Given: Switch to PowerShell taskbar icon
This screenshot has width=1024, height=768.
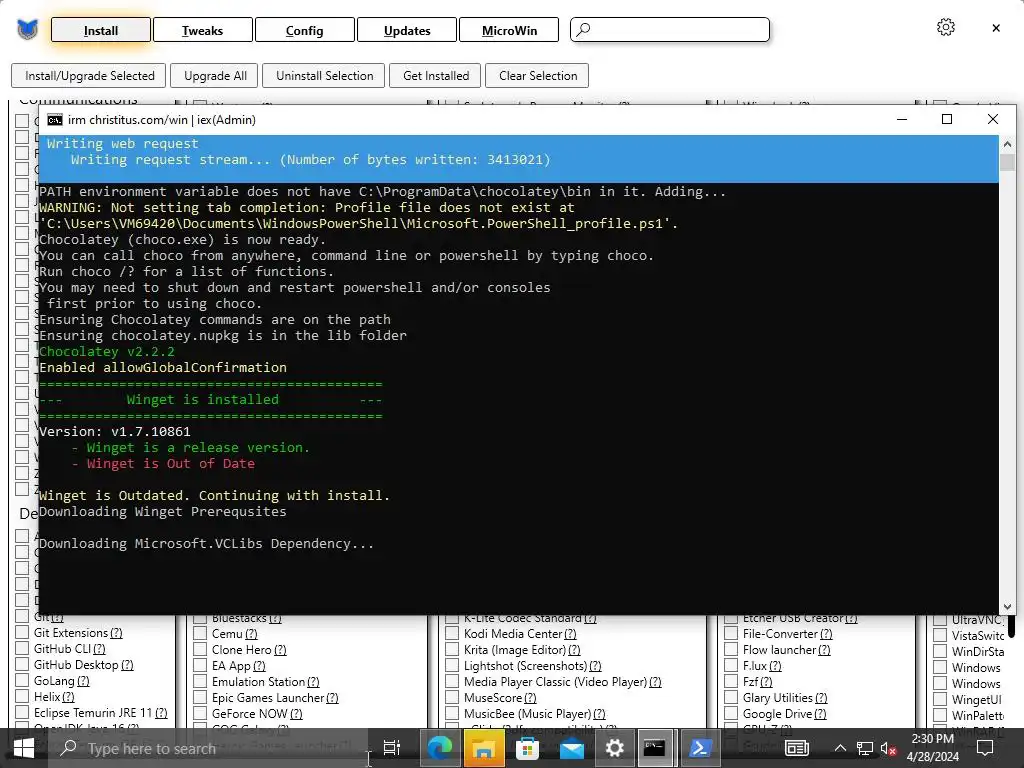Looking at the screenshot, I should tap(699, 748).
